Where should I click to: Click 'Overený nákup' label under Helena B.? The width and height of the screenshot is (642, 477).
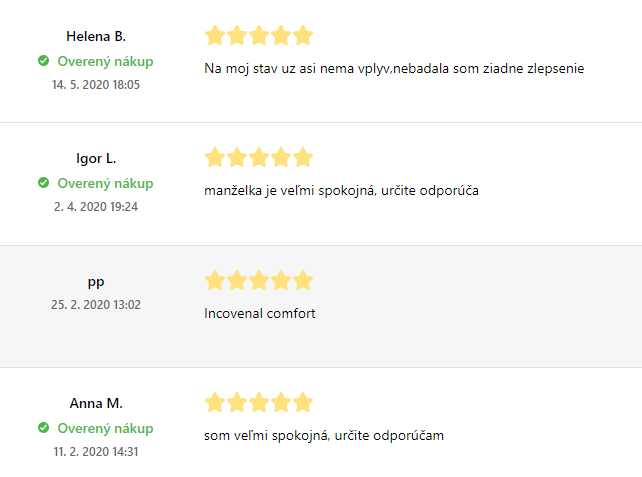tap(105, 61)
